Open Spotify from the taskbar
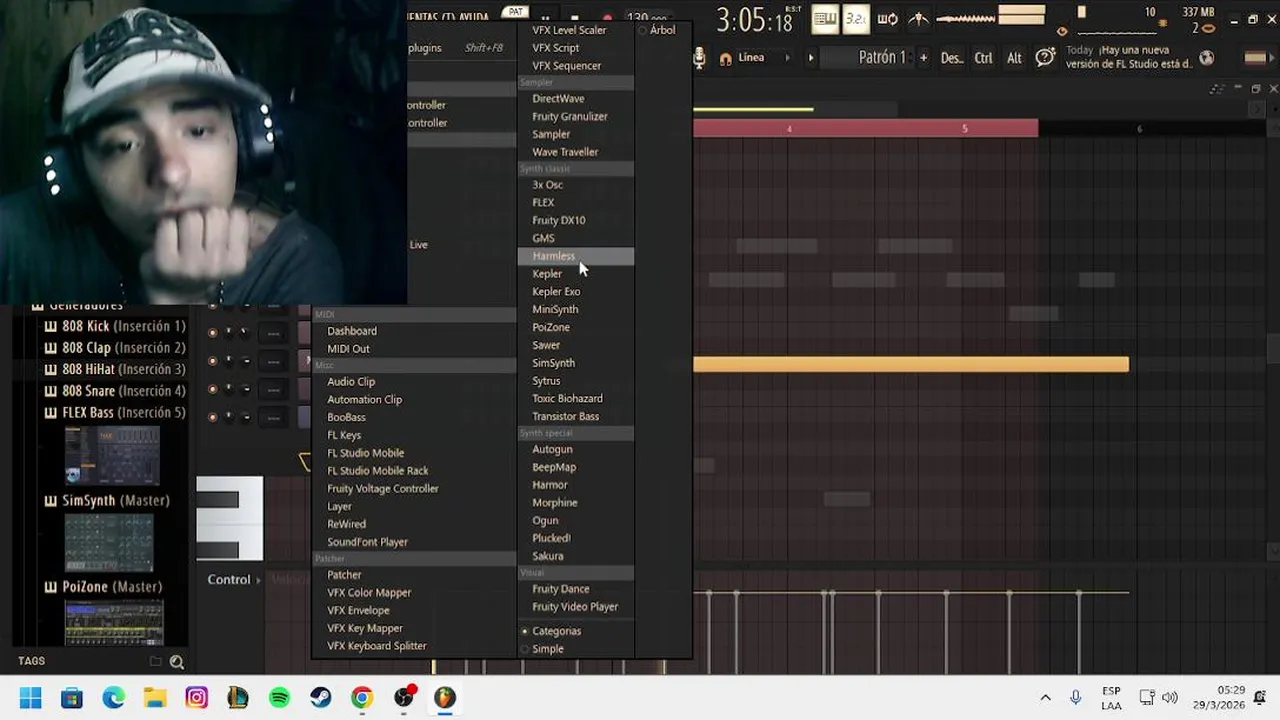1280x720 pixels. coord(279,698)
